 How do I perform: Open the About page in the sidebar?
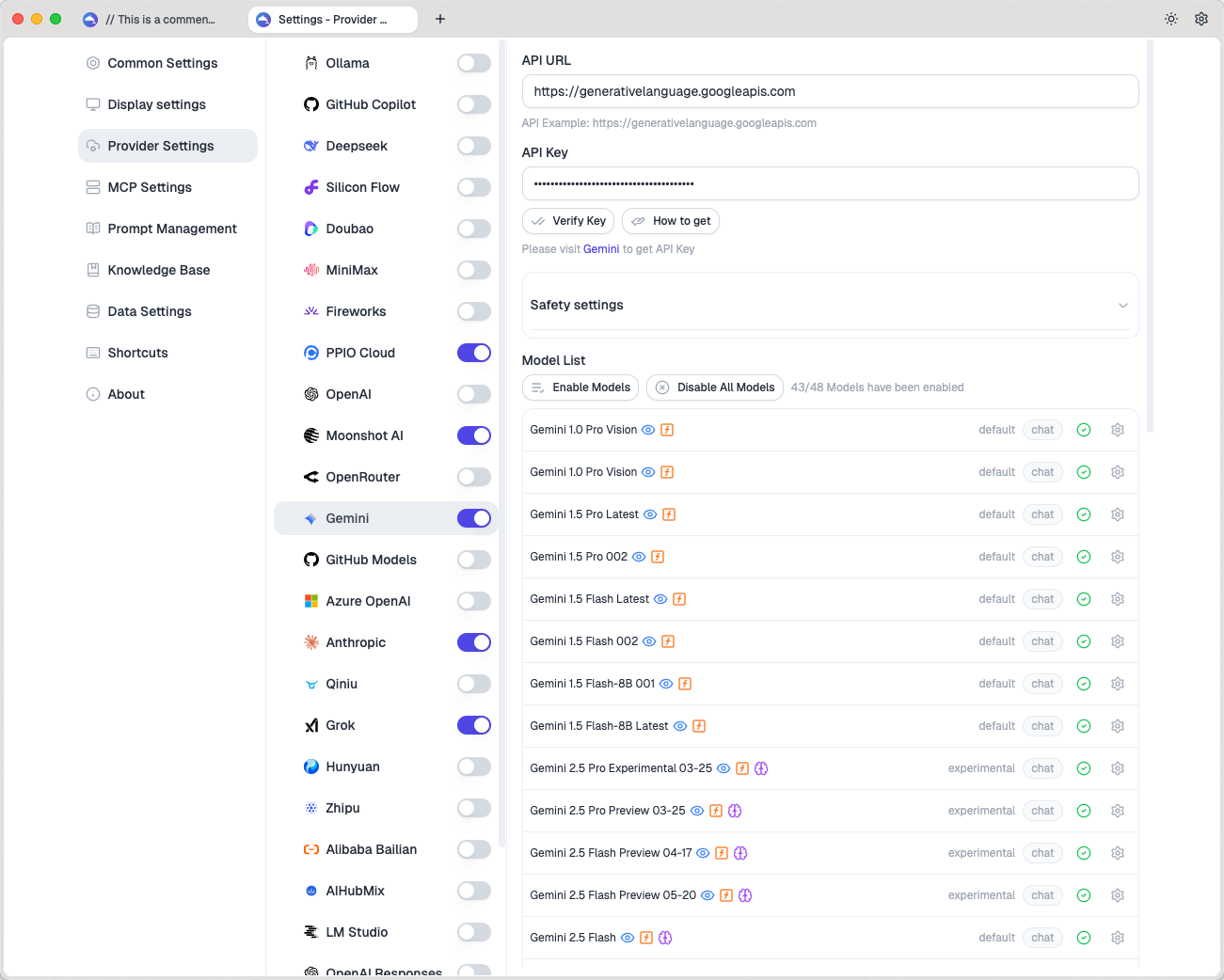(x=167, y=394)
